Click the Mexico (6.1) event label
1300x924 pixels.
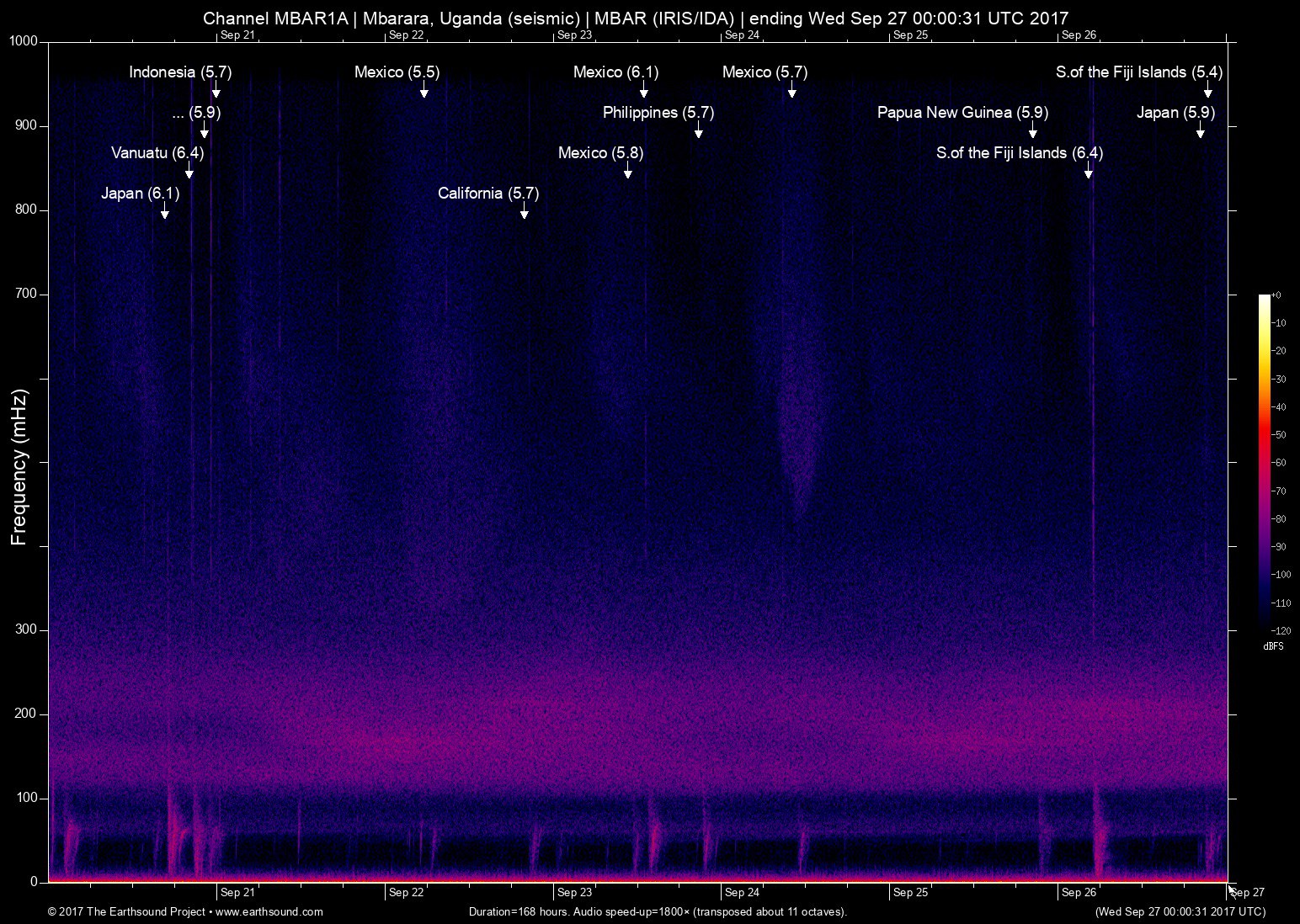pos(616,72)
